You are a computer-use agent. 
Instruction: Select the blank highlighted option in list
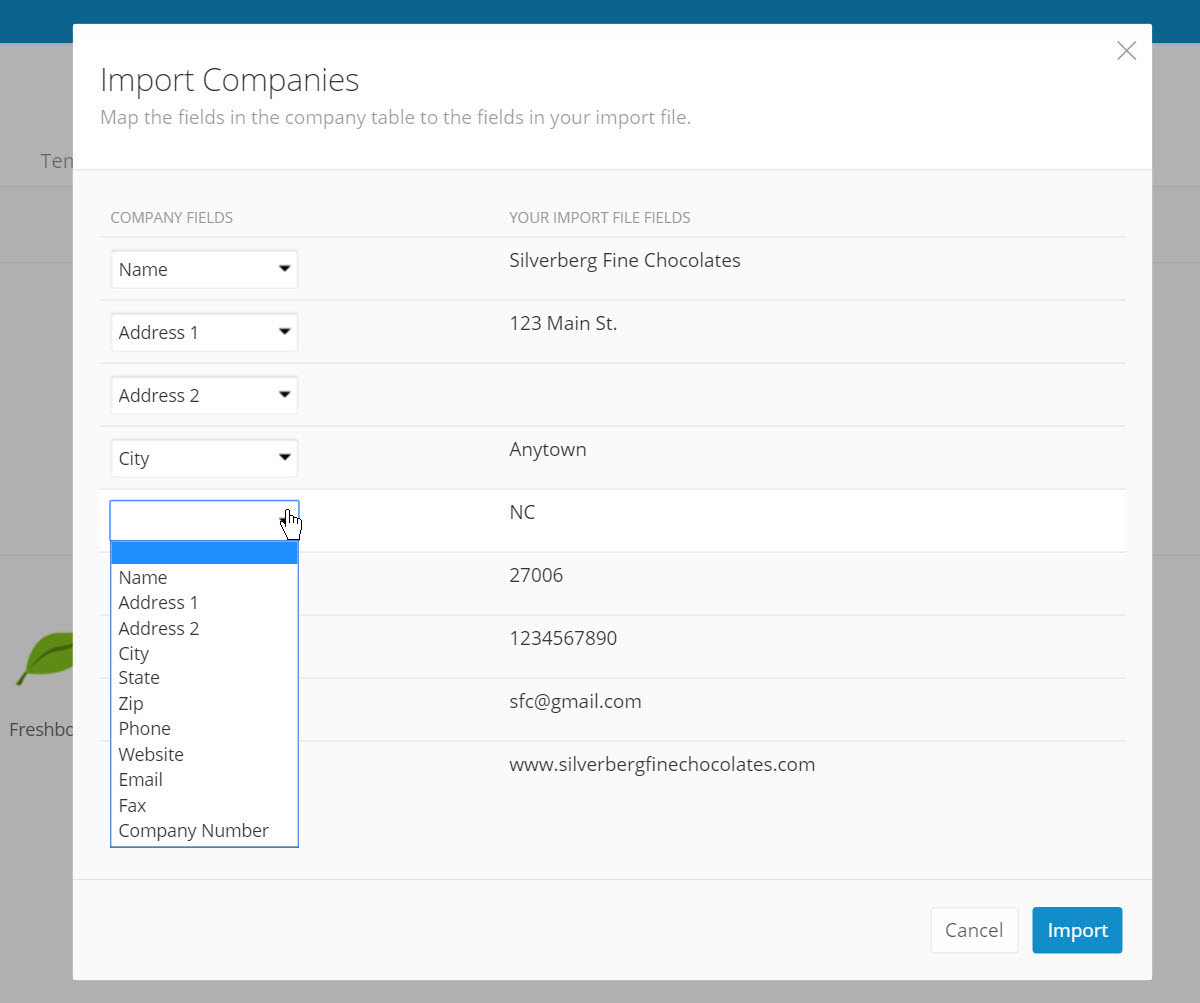(204, 553)
